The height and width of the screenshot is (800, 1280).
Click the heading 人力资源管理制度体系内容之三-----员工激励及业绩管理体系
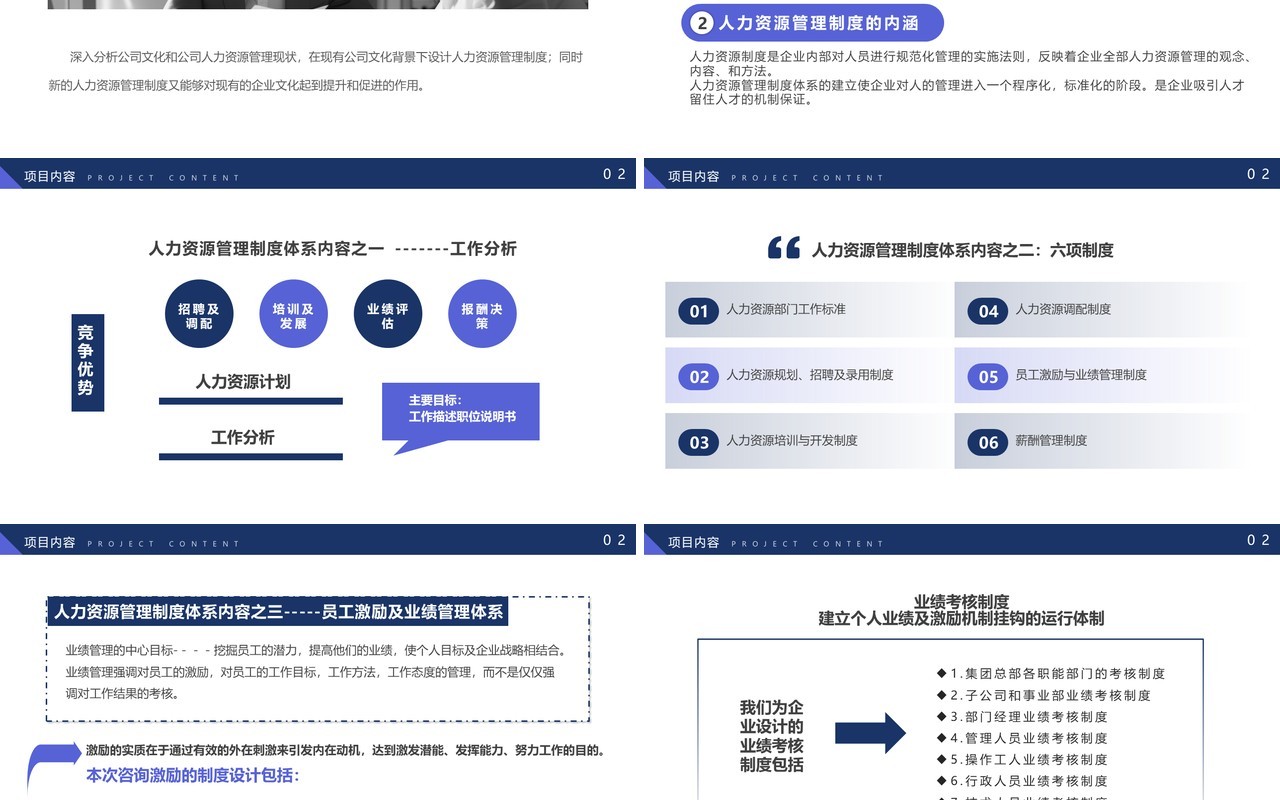pos(279,611)
